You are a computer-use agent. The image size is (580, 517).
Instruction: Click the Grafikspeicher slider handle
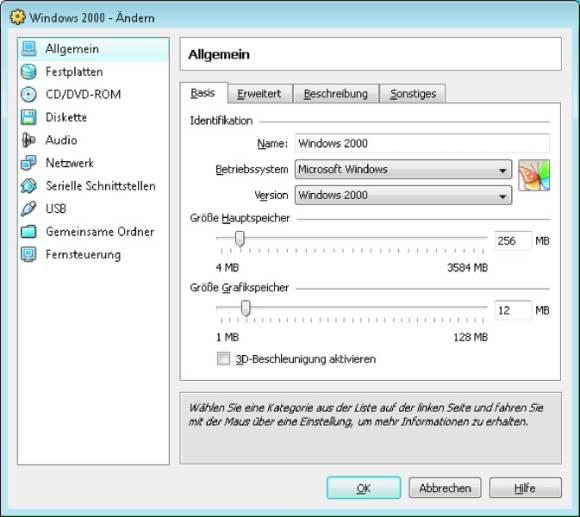(x=246, y=308)
